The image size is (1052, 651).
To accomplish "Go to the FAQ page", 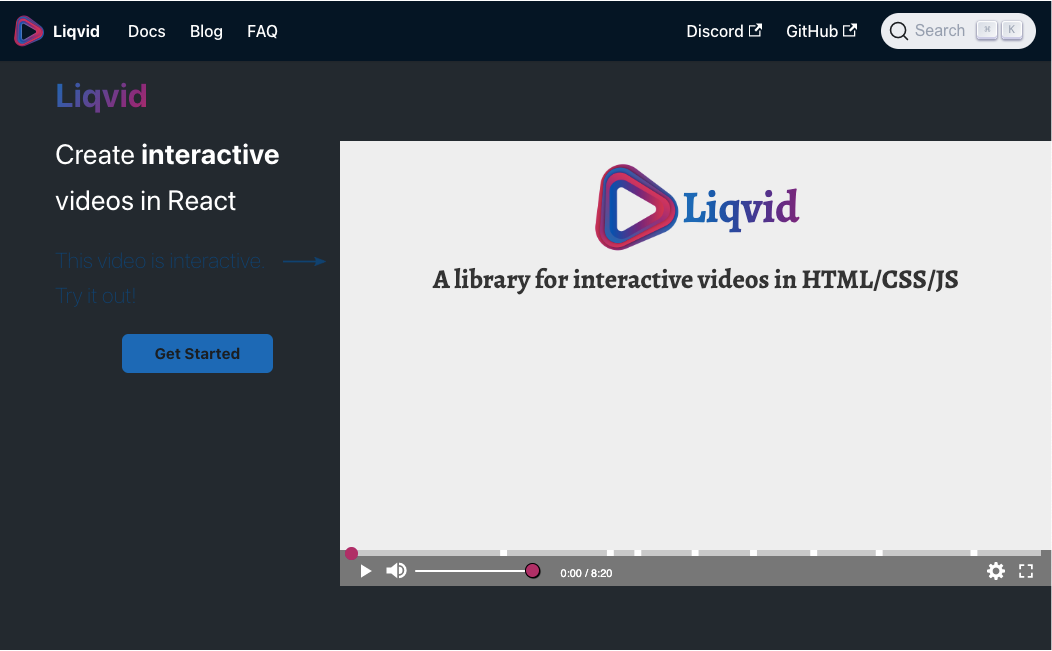I will click(x=262, y=32).
